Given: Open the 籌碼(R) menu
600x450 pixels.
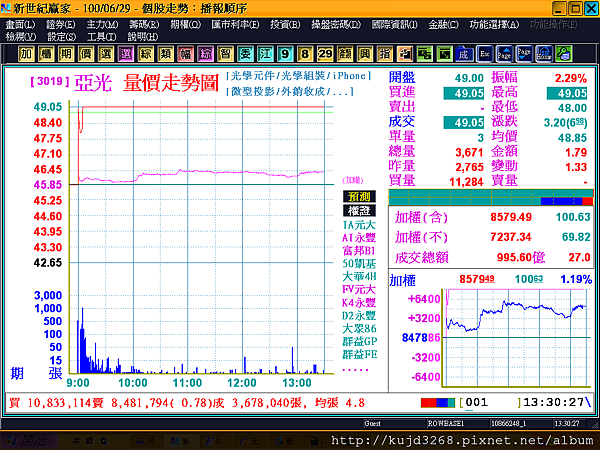Looking at the screenshot, I should [144, 25].
